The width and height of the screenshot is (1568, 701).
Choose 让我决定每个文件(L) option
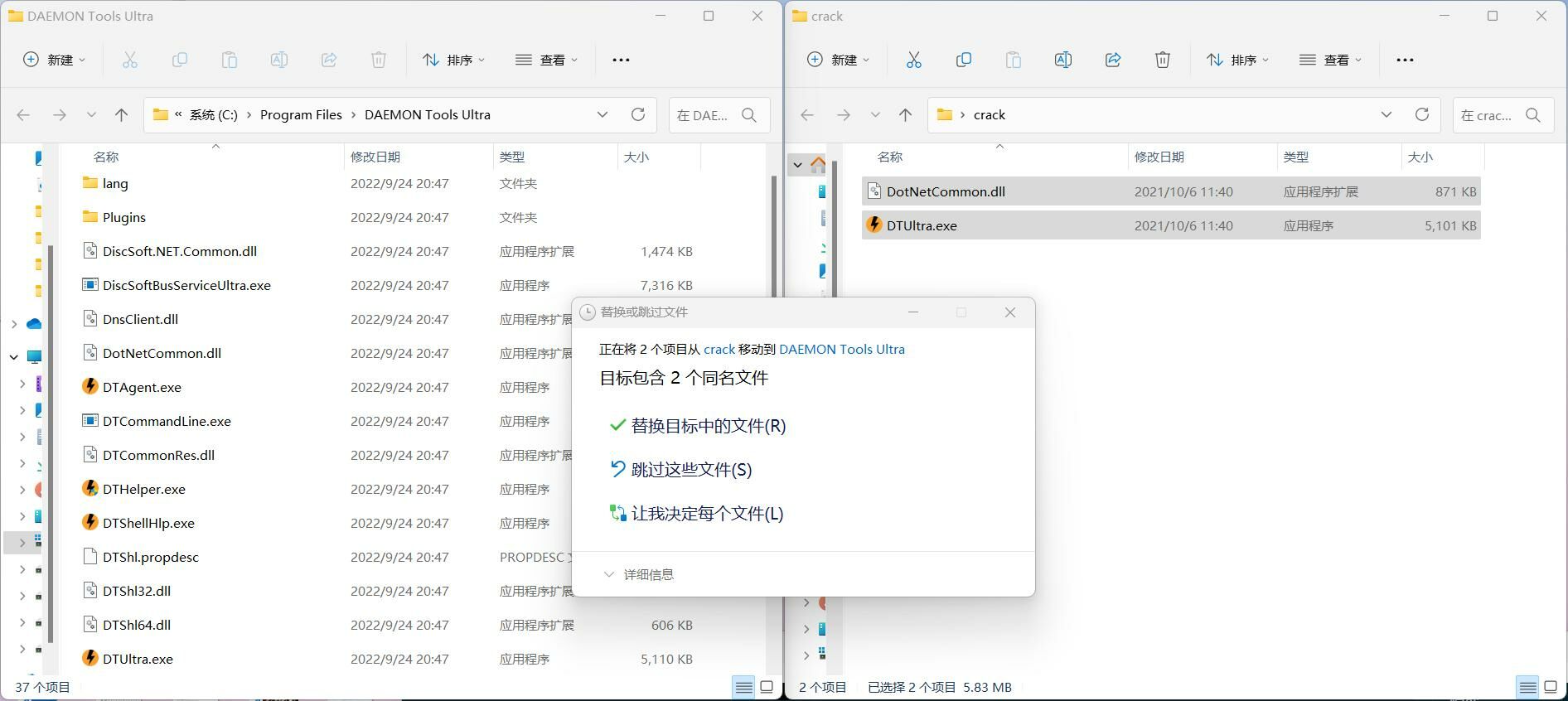coord(706,514)
